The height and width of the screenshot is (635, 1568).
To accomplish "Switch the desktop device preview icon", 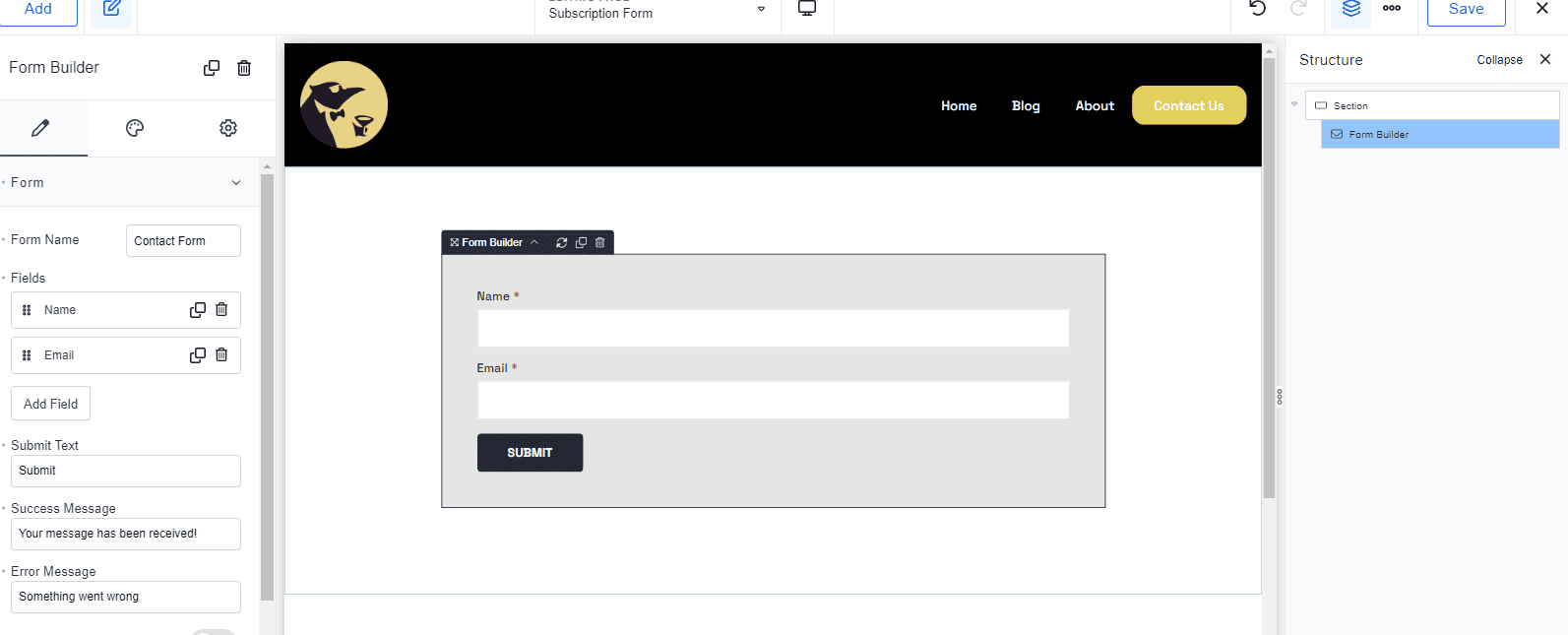I will tap(807, 9).
